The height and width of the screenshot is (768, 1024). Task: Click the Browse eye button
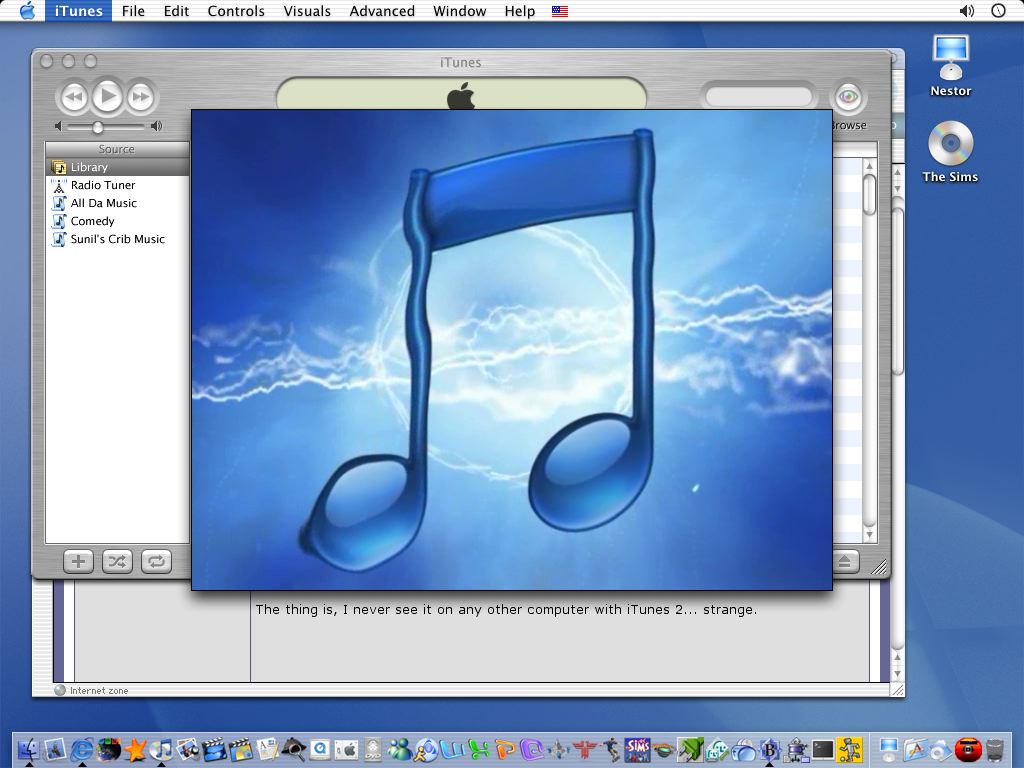click(x=848, y=97)
